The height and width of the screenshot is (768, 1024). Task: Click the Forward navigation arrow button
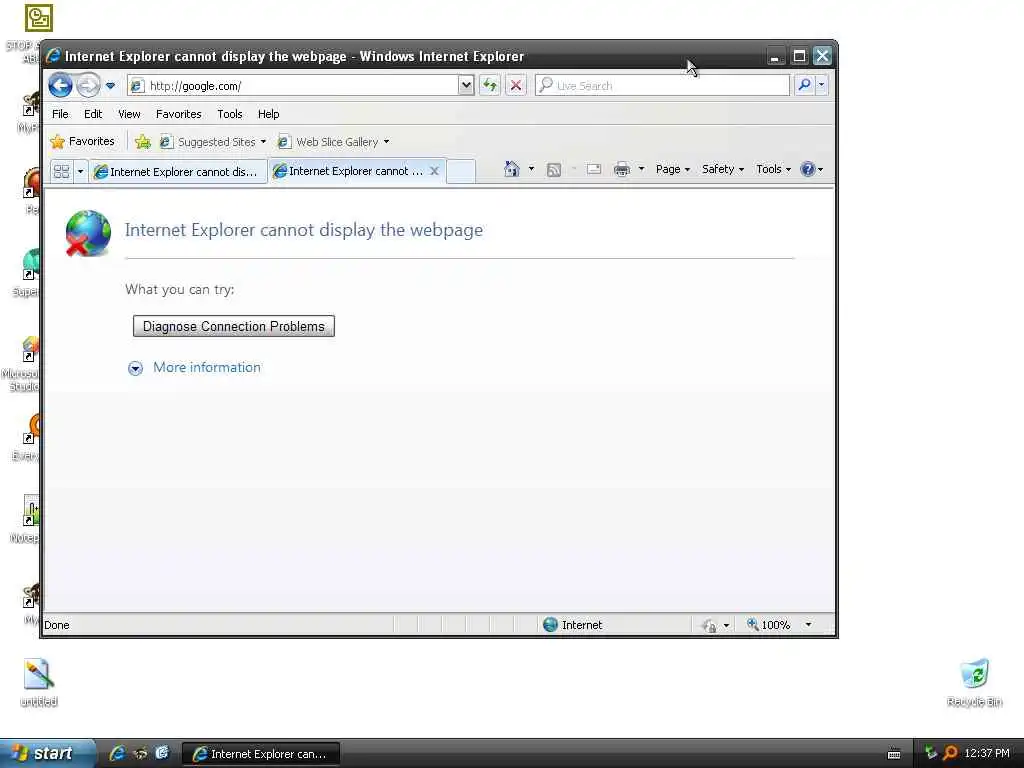click(x=88, y=86)
